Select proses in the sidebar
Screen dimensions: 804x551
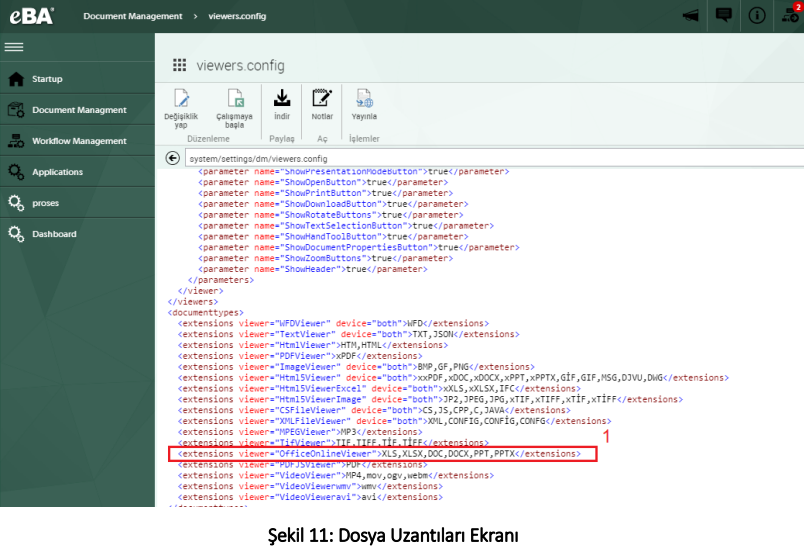point(45,203)
